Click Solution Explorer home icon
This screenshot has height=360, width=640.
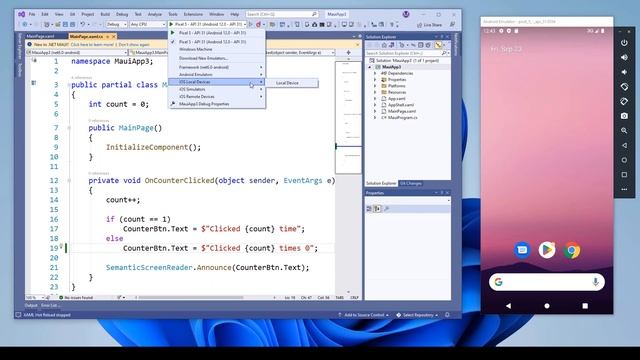point(384,45)
